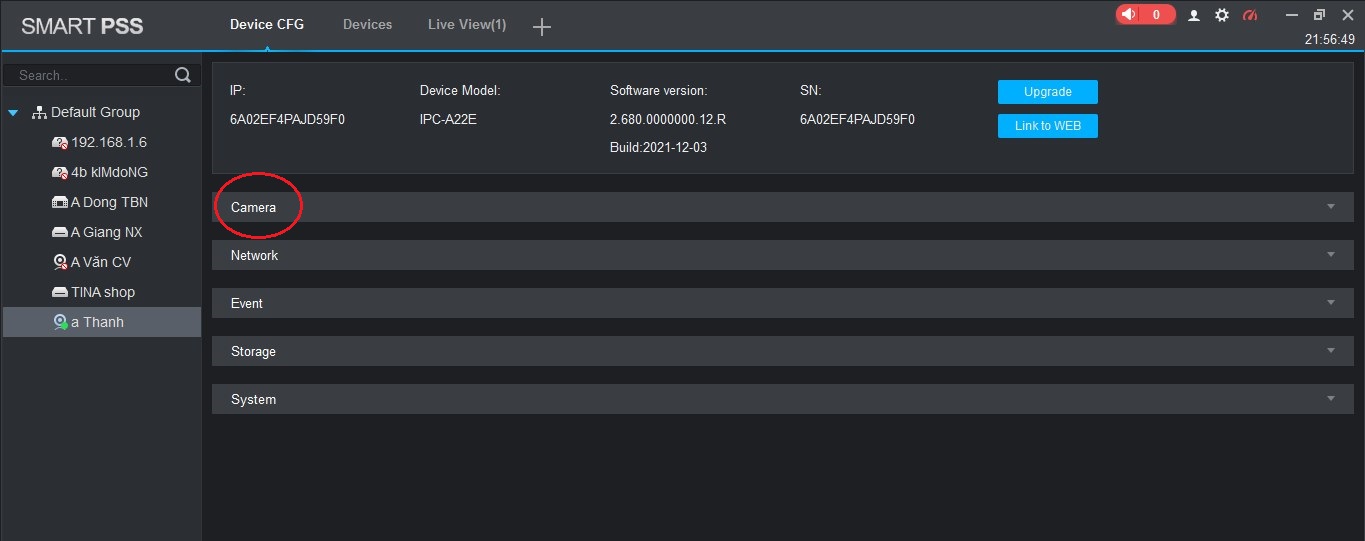Collapse the Default Group tree arrow
This screenshot has width=1365, height=541.
point(14,113)
